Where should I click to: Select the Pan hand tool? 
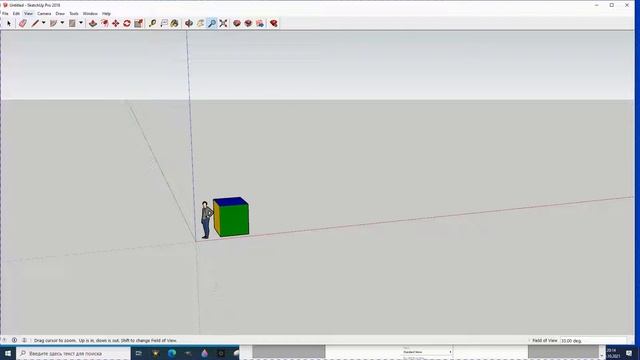point(200,24)
